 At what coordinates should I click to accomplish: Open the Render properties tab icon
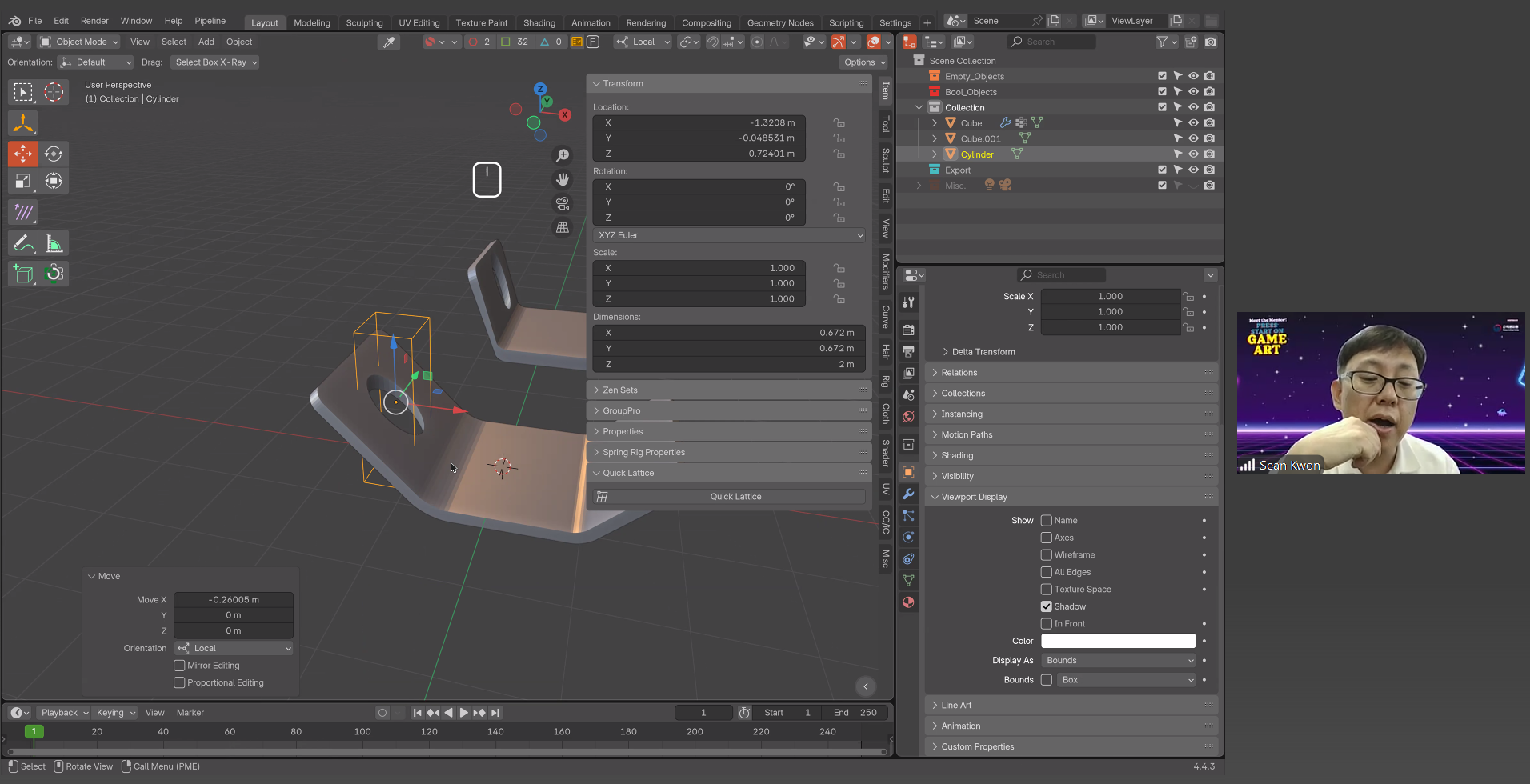pos(908,330)
